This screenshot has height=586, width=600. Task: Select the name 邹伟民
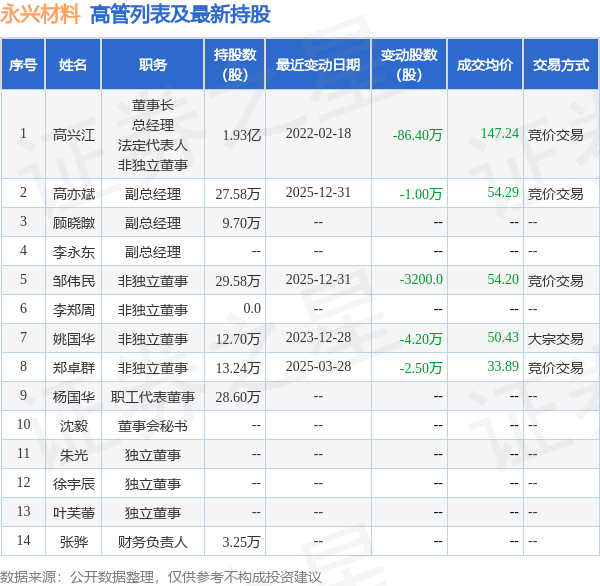pos(73,281)
